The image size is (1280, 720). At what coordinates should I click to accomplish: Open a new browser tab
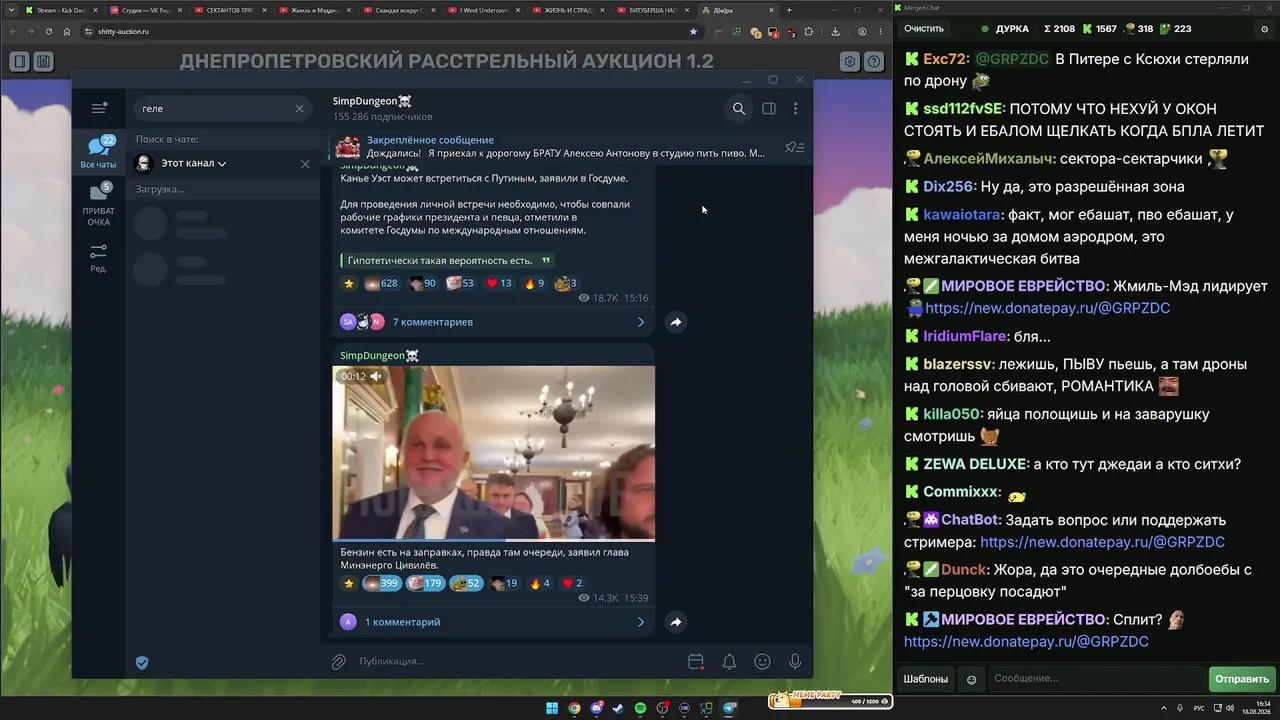789,10
